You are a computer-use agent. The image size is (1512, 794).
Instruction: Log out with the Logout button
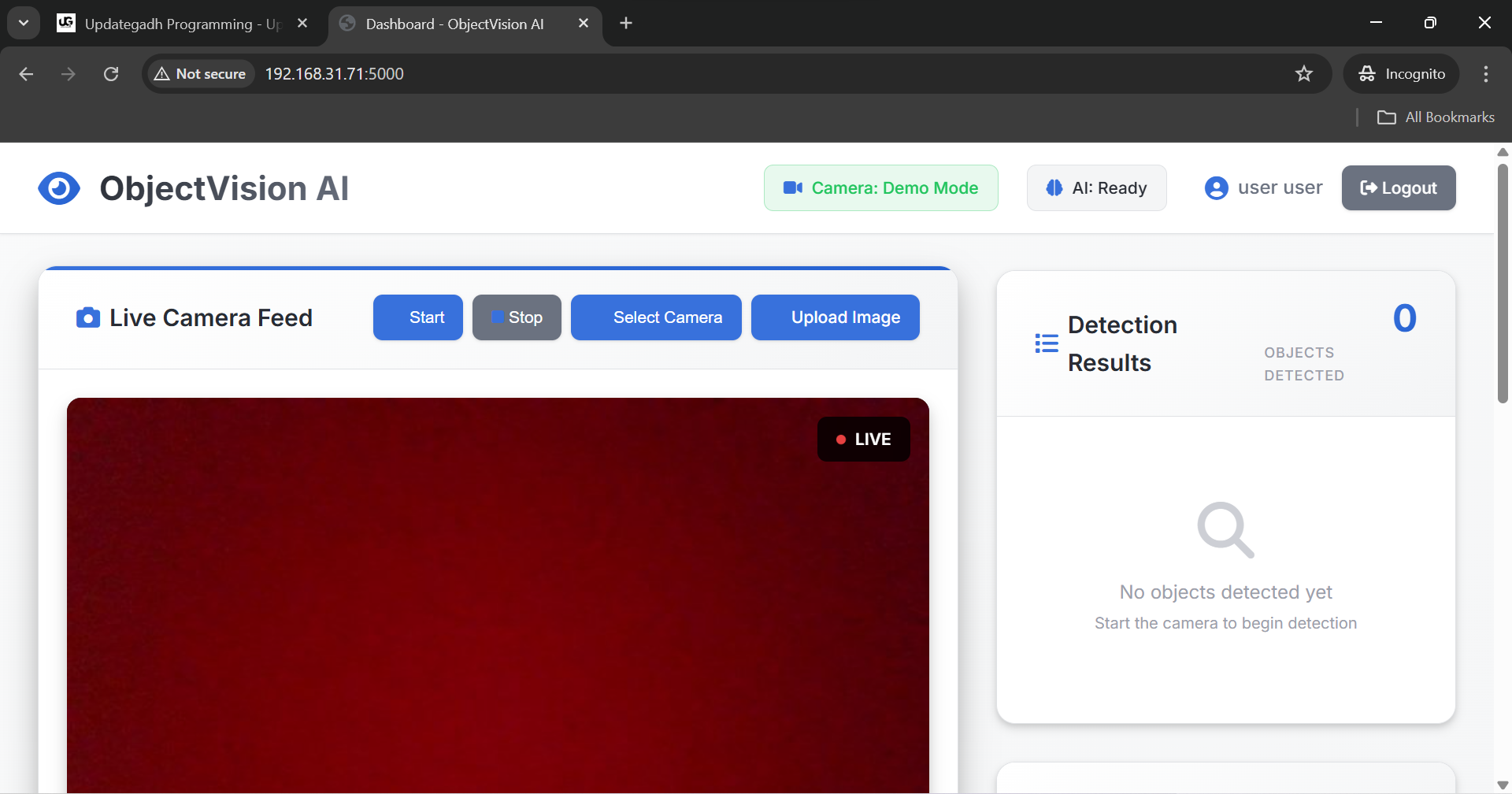(1399, 187)
